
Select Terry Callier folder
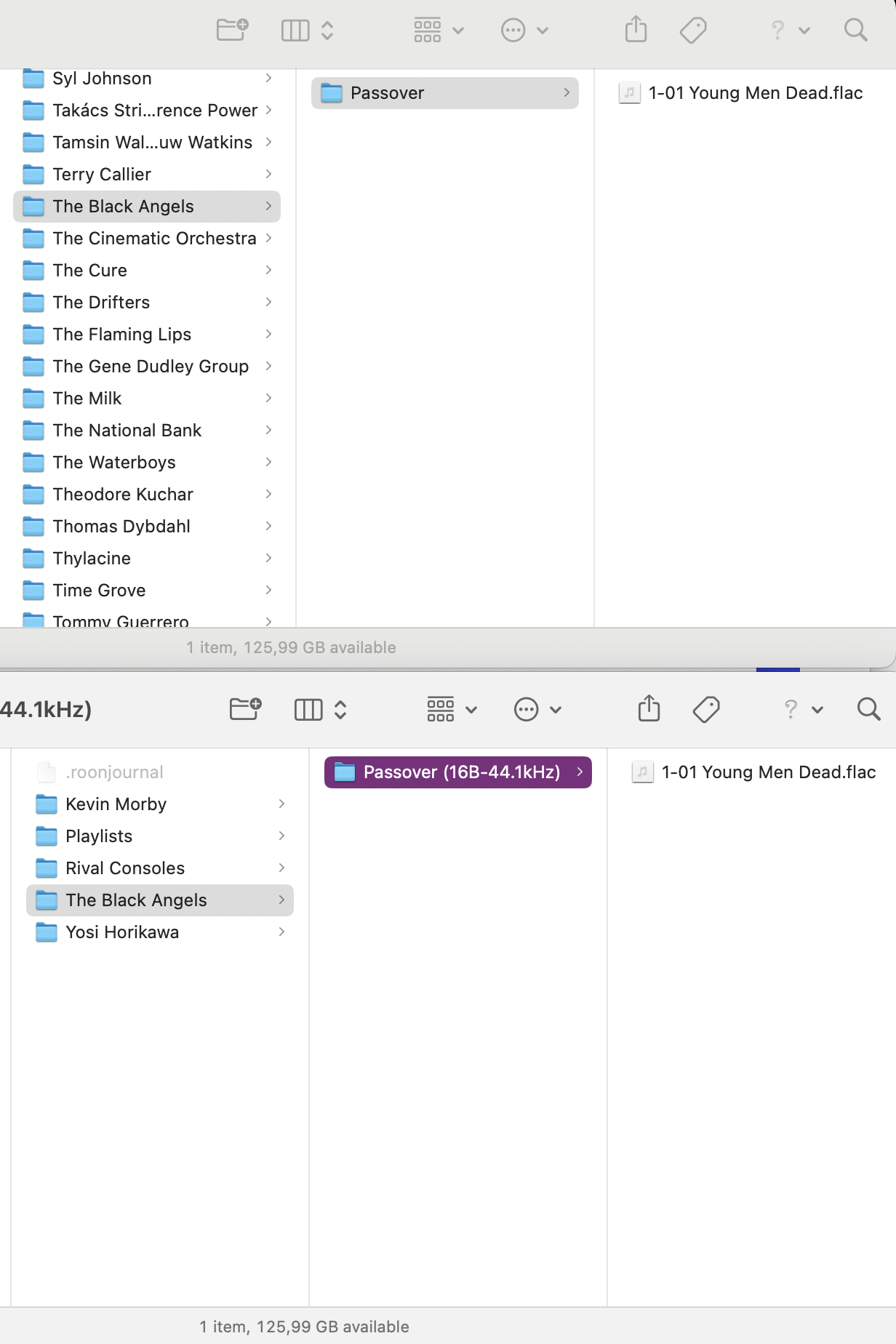point(147,175)
